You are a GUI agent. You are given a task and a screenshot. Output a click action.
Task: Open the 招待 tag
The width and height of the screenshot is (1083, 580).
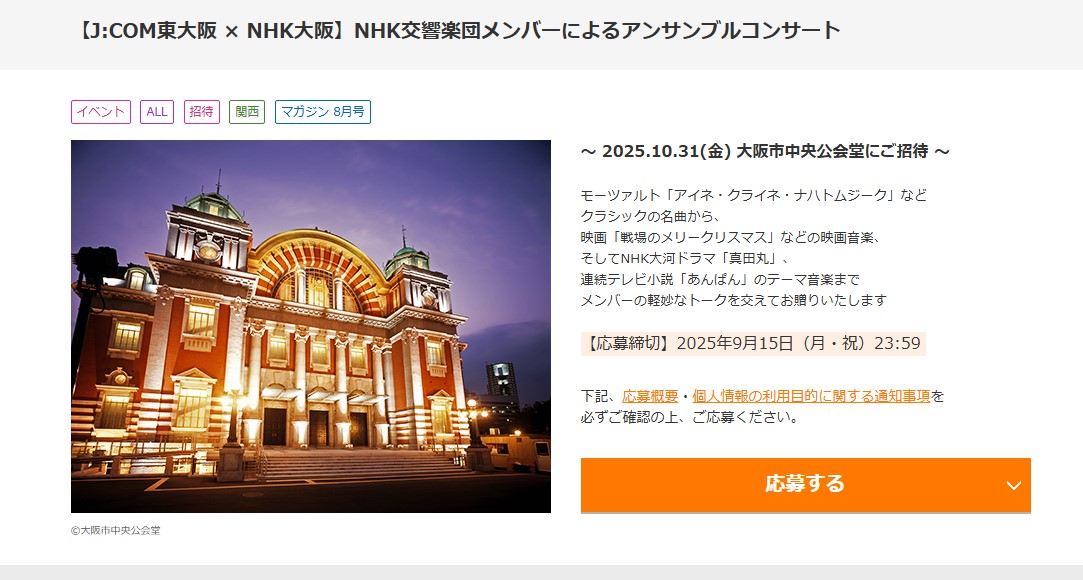pos(202,112)
